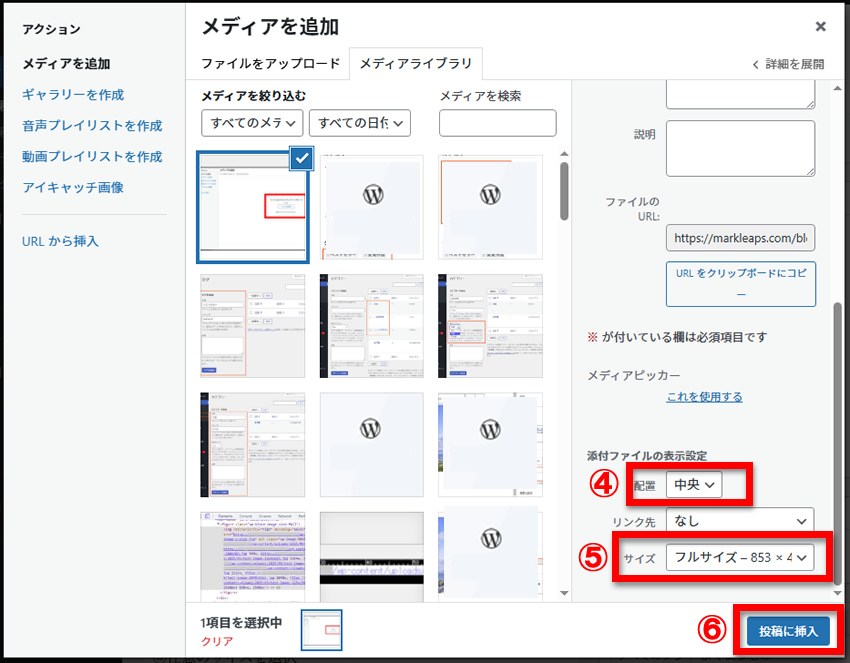Screen dimensions: 850x663
Task: Uncheck the selected first media thumbnail checkmark
Action: [x=302, y=158]
